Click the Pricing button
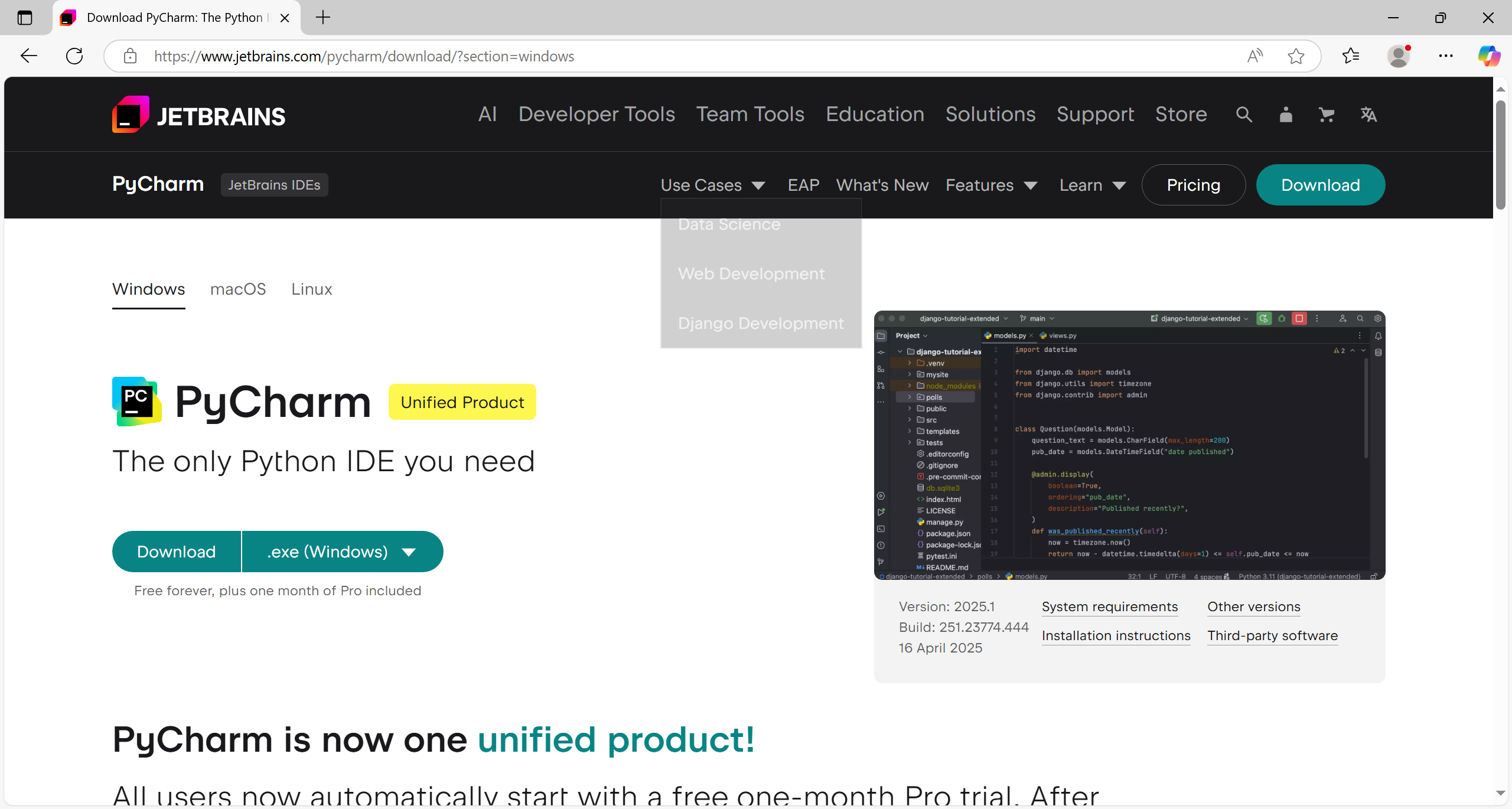 pyautogui.click(x=1194, y=185)
